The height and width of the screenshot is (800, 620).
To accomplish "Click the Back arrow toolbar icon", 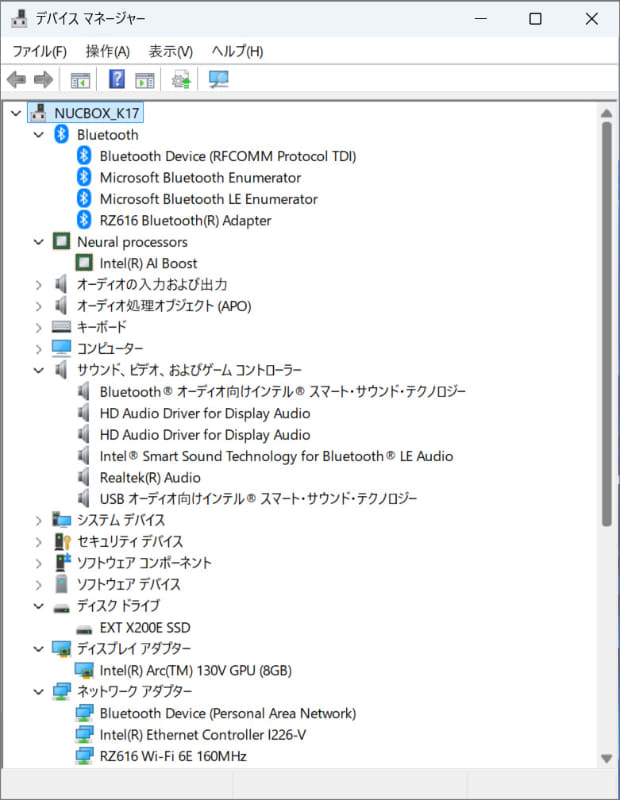I will click(16, 80).
